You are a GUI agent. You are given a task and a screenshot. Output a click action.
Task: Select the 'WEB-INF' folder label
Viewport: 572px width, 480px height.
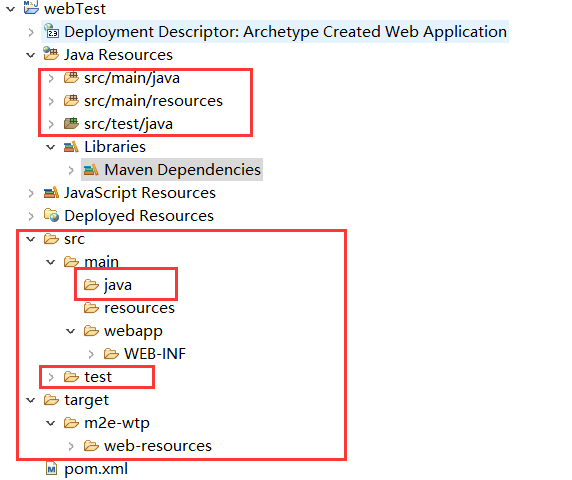155,354
